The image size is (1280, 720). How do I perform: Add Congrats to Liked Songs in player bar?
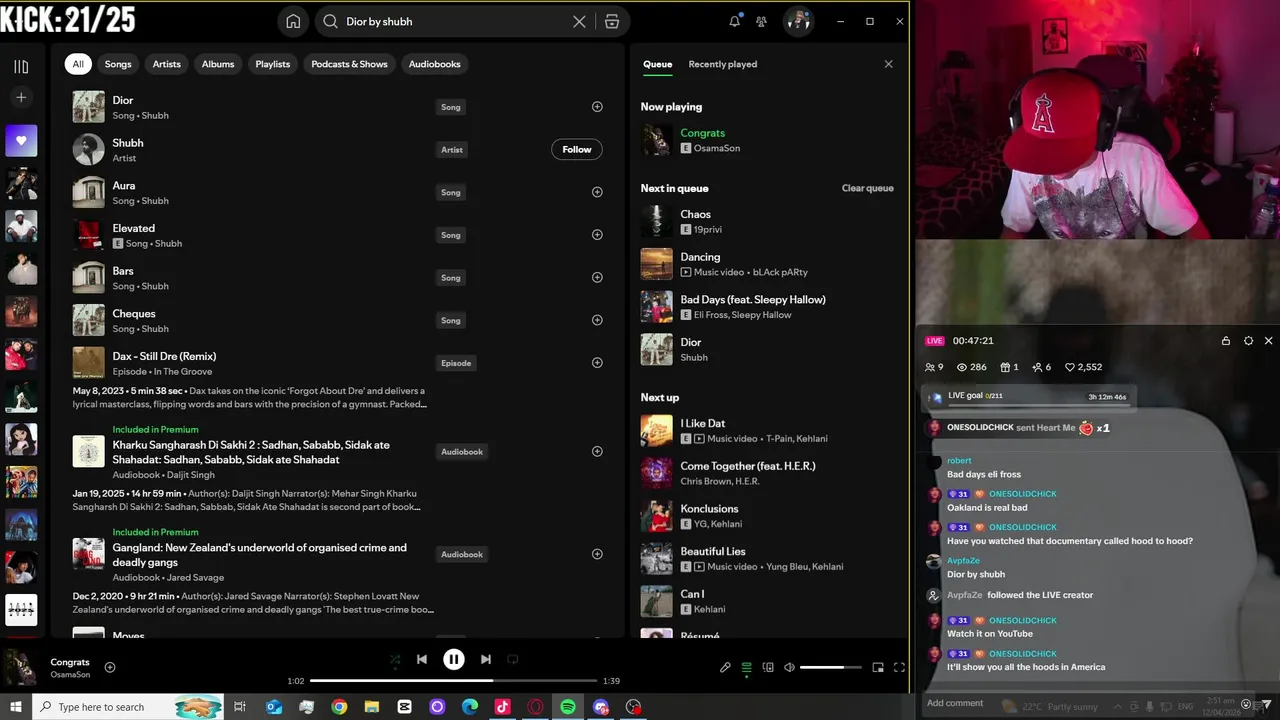click(110, 667)
